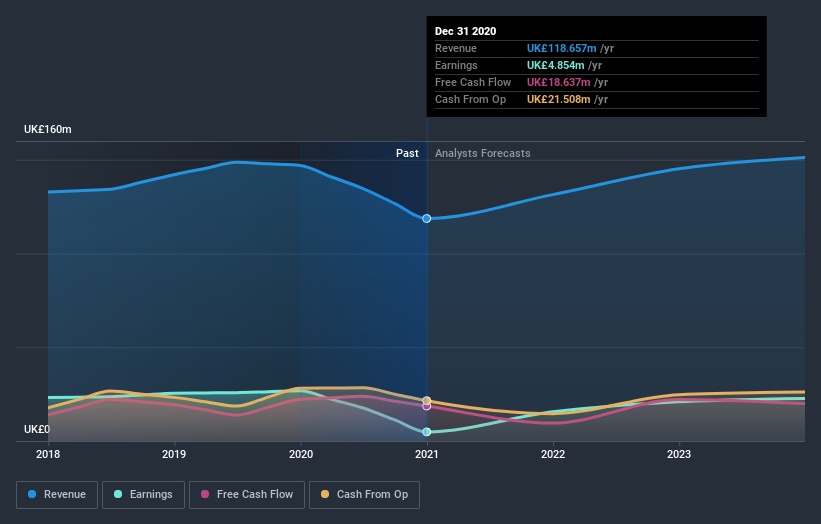This screenshot has height=524, width=821.
Task: Click the Free Cash Flow point at 2021
Action: point(427,406)
